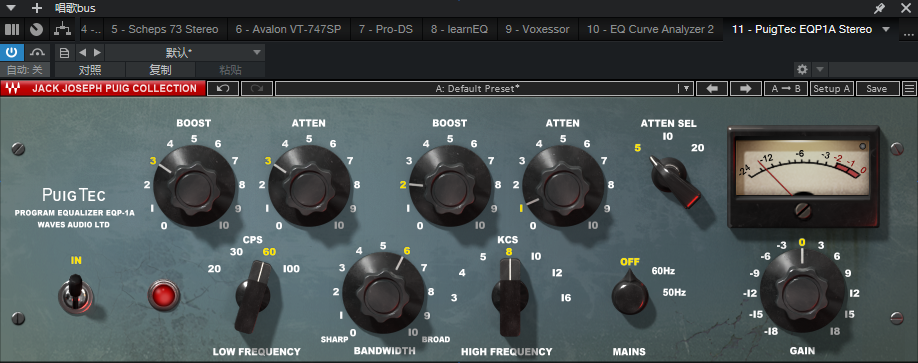
Task: Toggle the IN bypass switch
Action: coord(76,293)
